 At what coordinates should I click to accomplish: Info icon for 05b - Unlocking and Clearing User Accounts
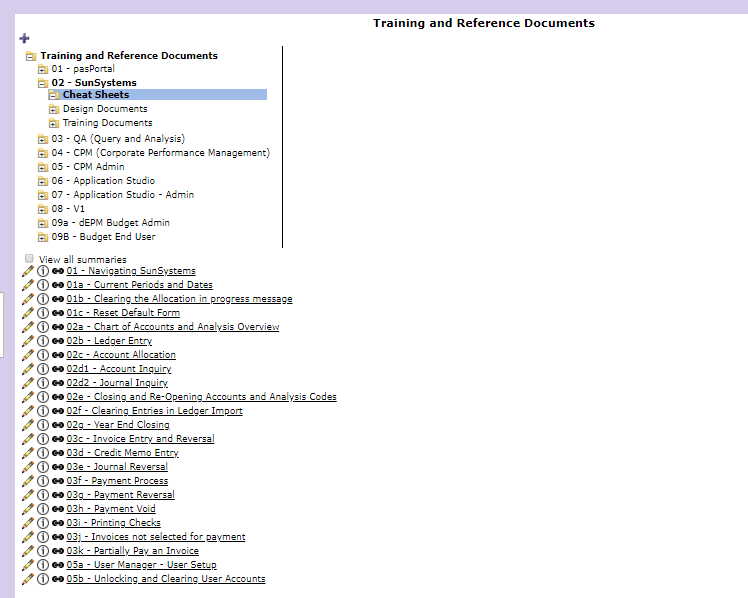(x=43, y=578)
